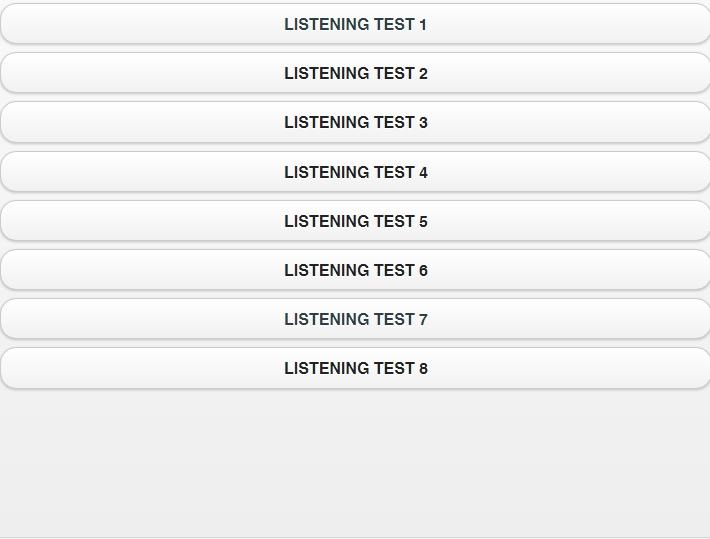710x539 pixels.
Task: Start Listening Test 4
Action: pos(355,172)
